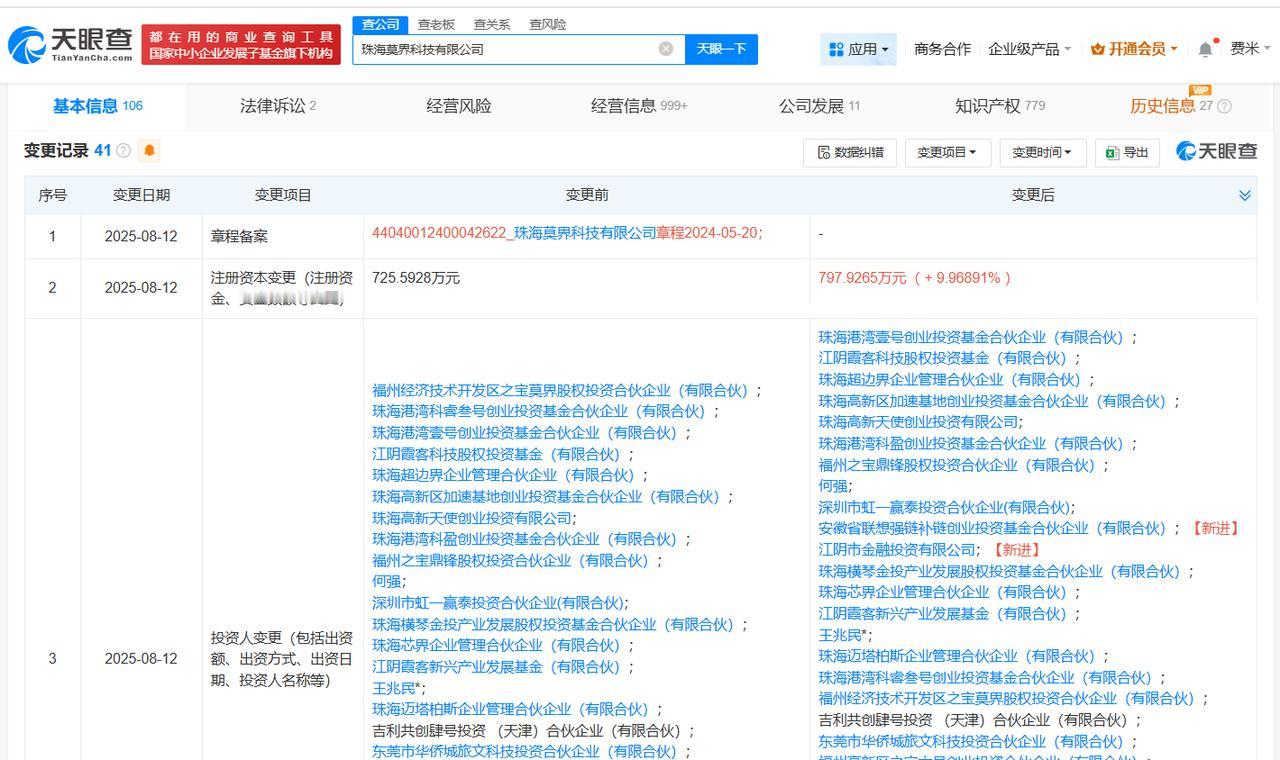The height and width of the screenshot is (760, 1280).
Task: Click the TianYanCha logo
Action: point(70,45)
